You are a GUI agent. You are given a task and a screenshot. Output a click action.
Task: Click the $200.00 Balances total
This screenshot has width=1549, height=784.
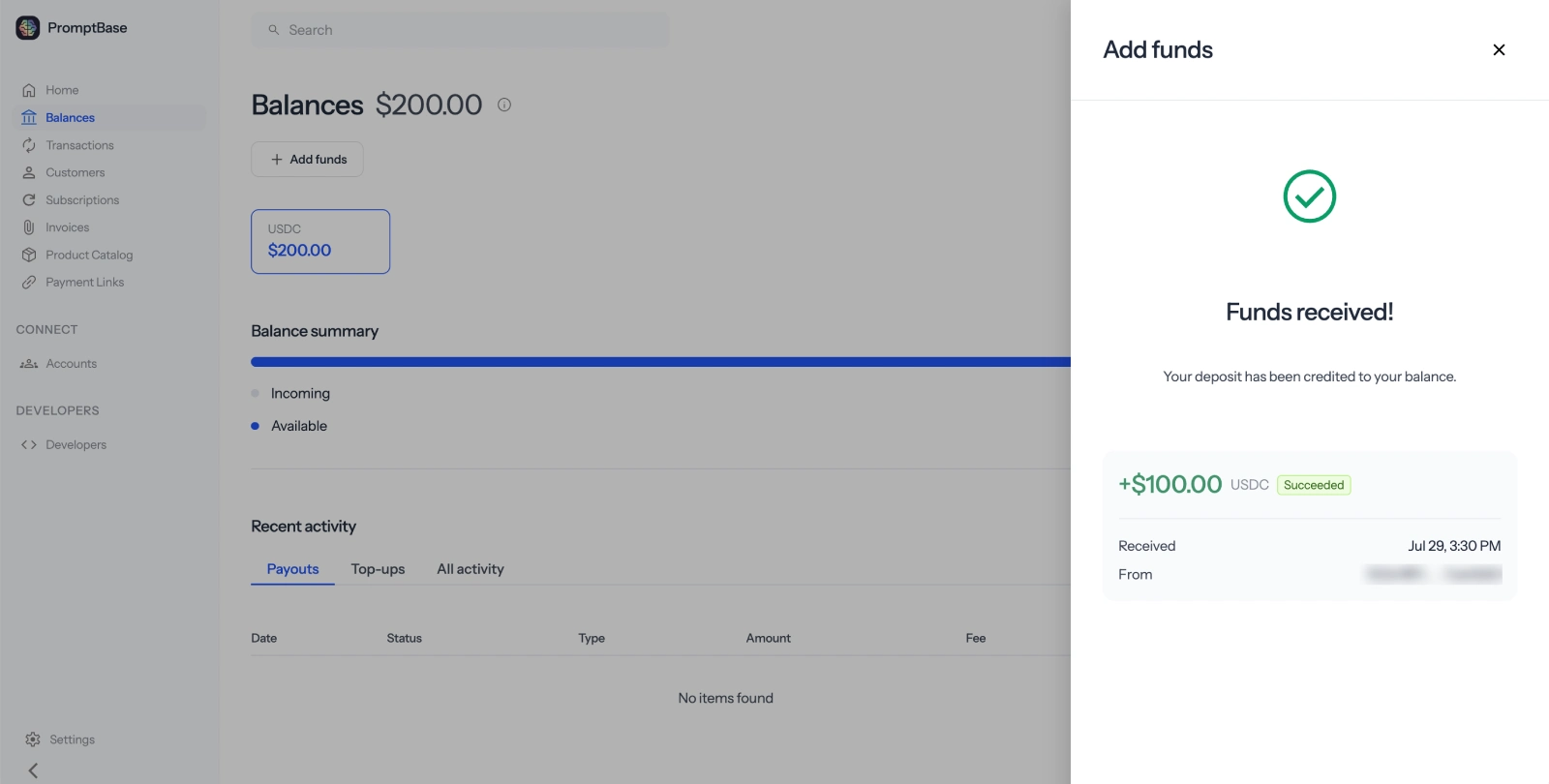(429, 105)
